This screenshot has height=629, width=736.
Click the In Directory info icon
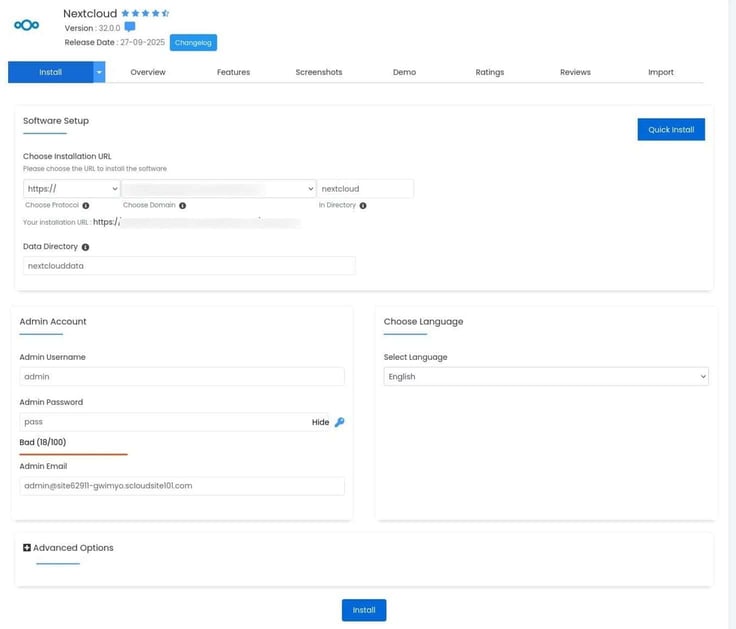tap(363, 206)
